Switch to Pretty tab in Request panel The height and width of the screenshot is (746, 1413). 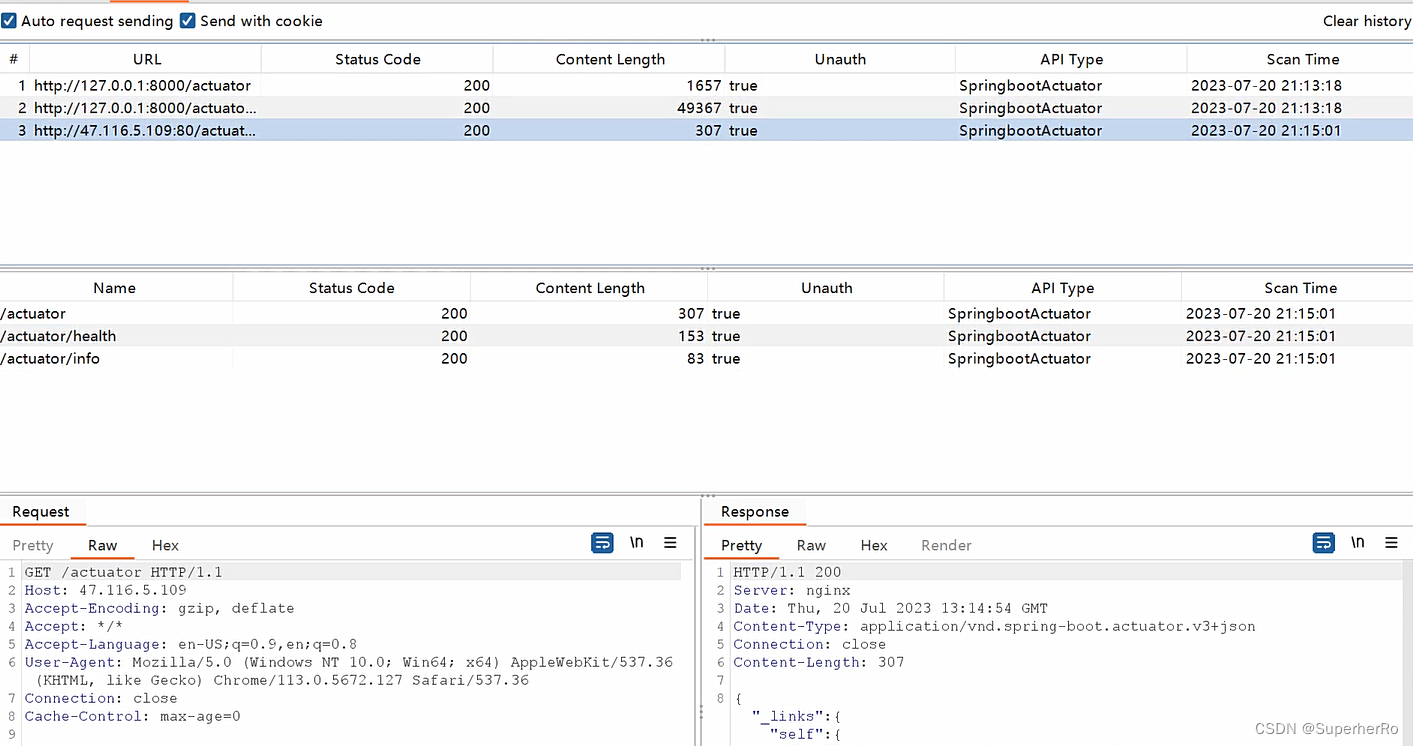tap(33, 545)
